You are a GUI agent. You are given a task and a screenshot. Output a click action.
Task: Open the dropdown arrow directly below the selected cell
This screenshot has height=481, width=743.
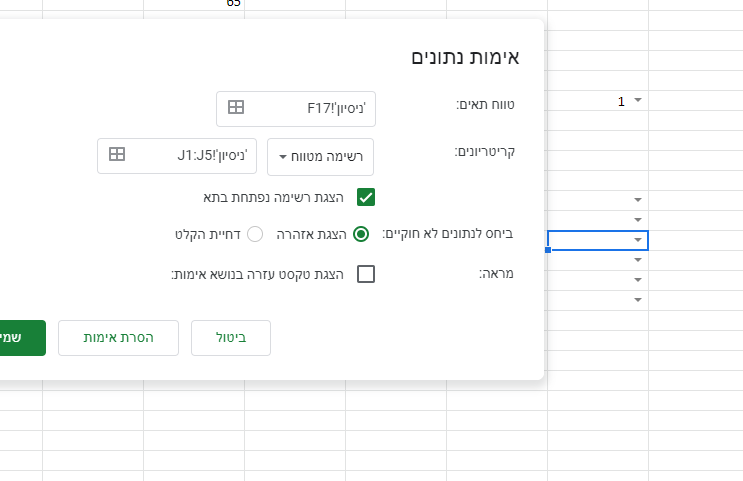click(x=638, y=259)
